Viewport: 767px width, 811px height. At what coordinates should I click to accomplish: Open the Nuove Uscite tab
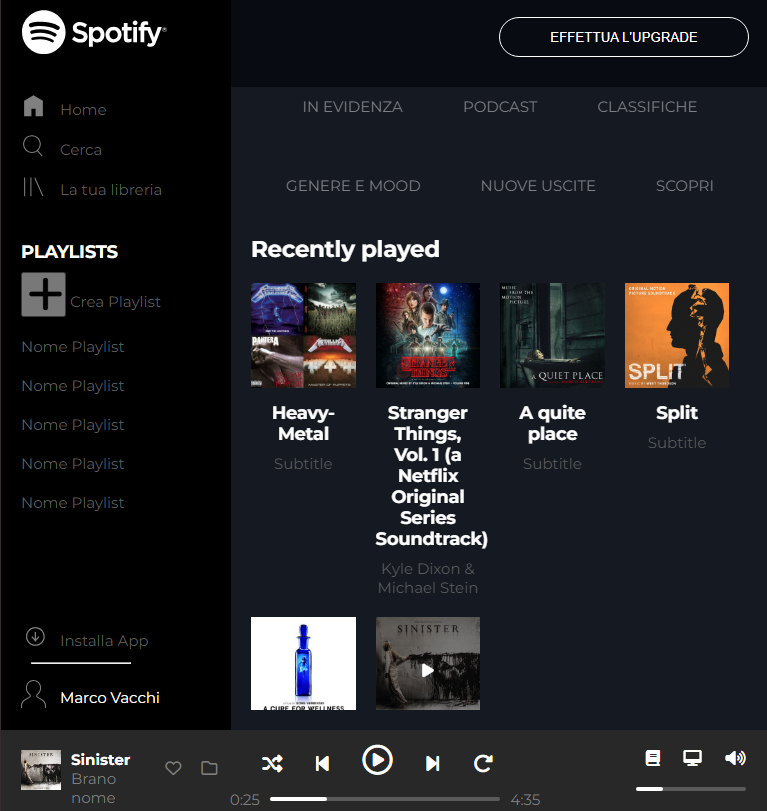tap(538, 186)
